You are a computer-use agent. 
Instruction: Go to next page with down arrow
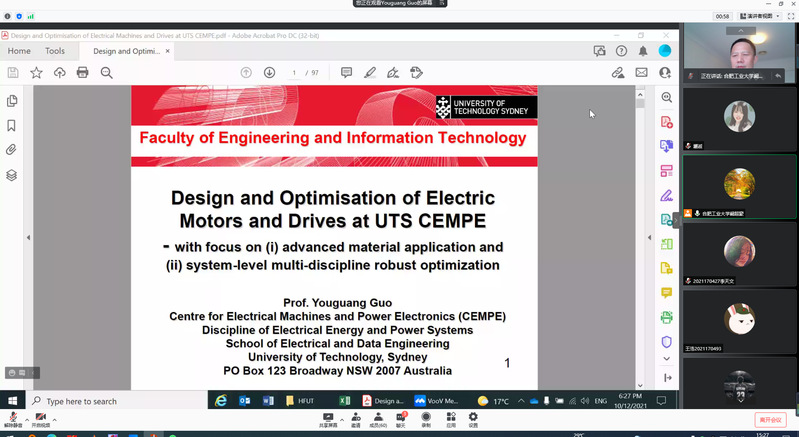coord(270,73)
